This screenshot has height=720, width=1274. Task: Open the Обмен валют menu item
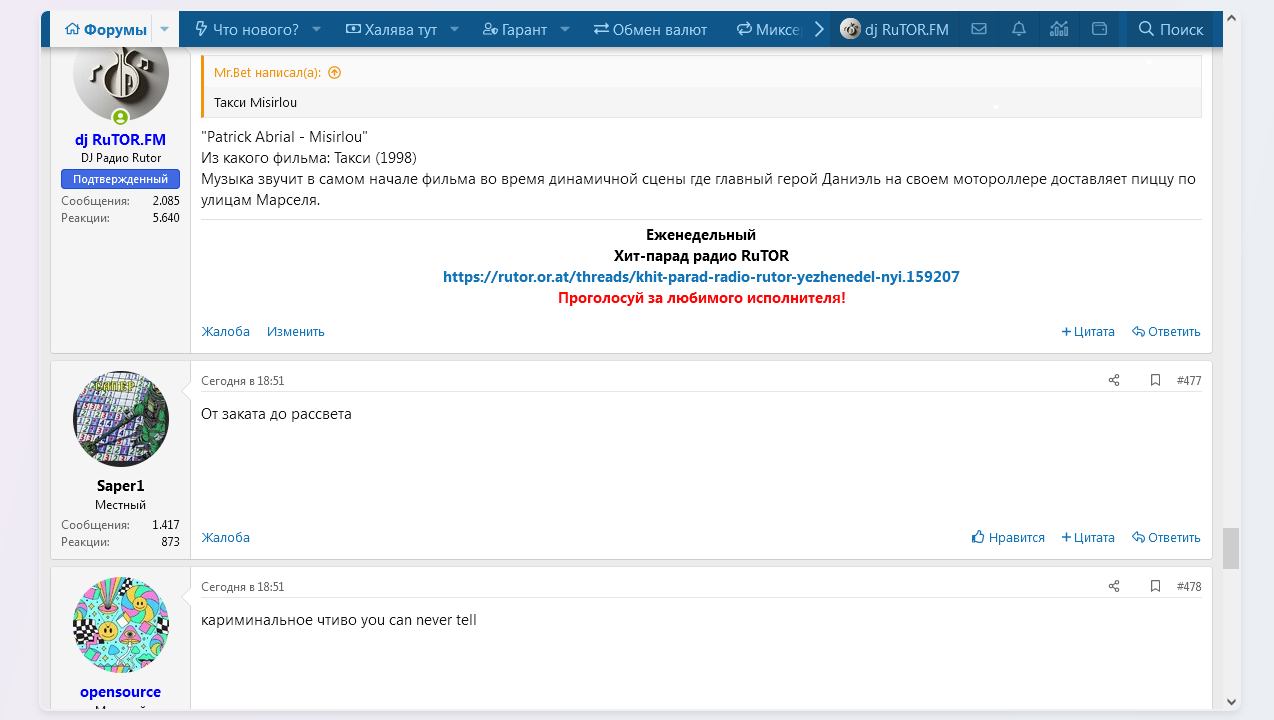pyautogui.click(x=650, y=29)
